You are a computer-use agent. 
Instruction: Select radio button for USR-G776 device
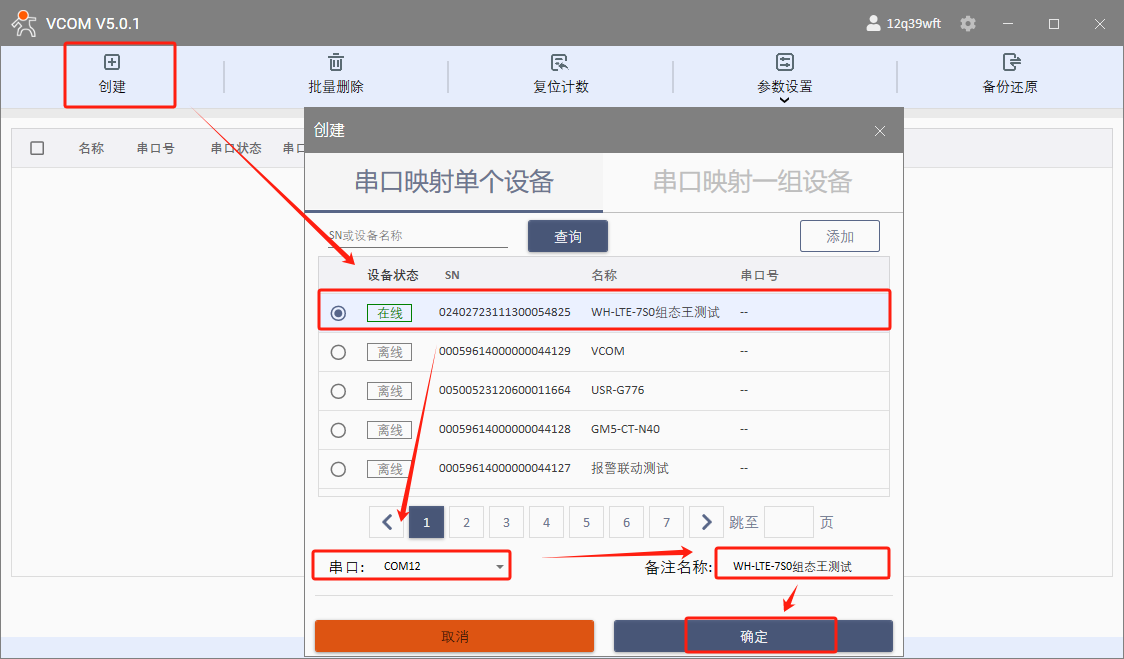pos(338,391)
